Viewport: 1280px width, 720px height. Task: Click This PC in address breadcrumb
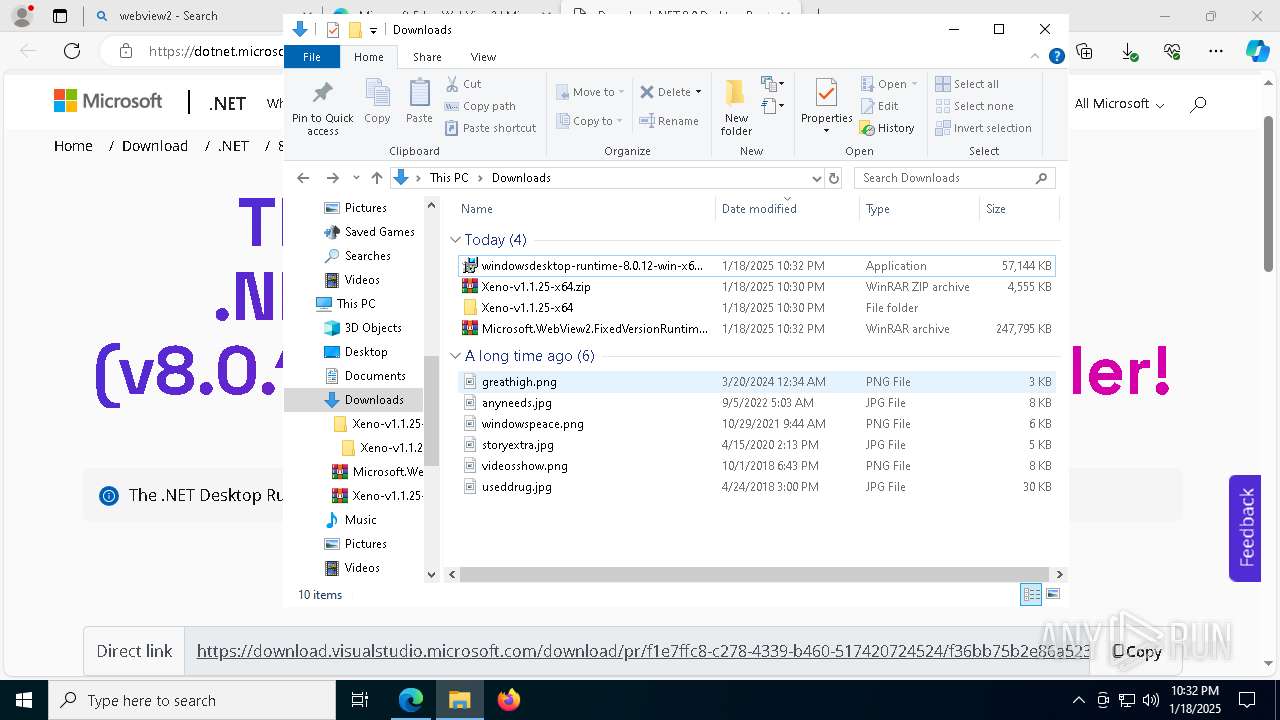pyautogui.click(x=448, y=178)
